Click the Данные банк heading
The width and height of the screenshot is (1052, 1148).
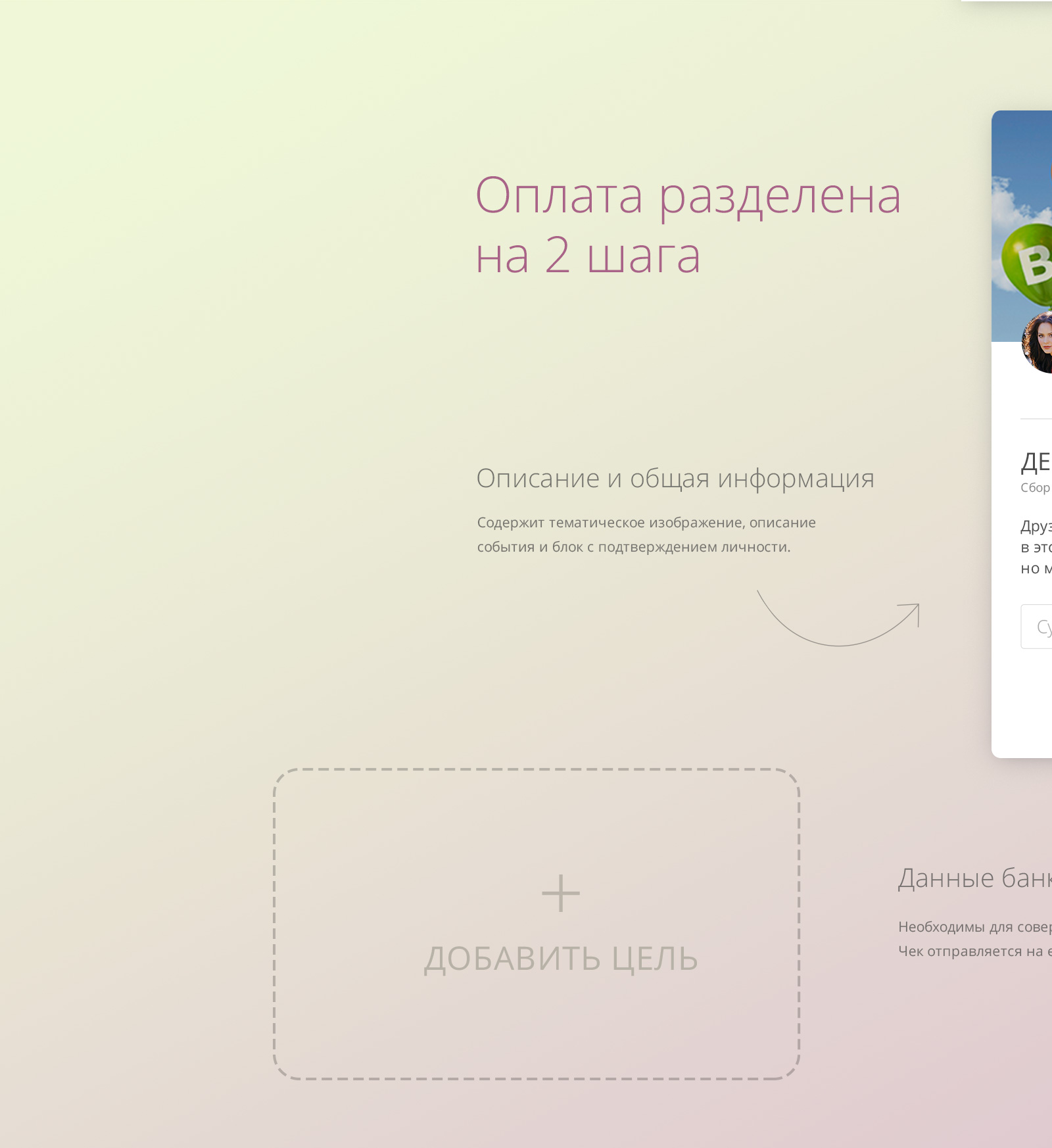tap(975, 878)
